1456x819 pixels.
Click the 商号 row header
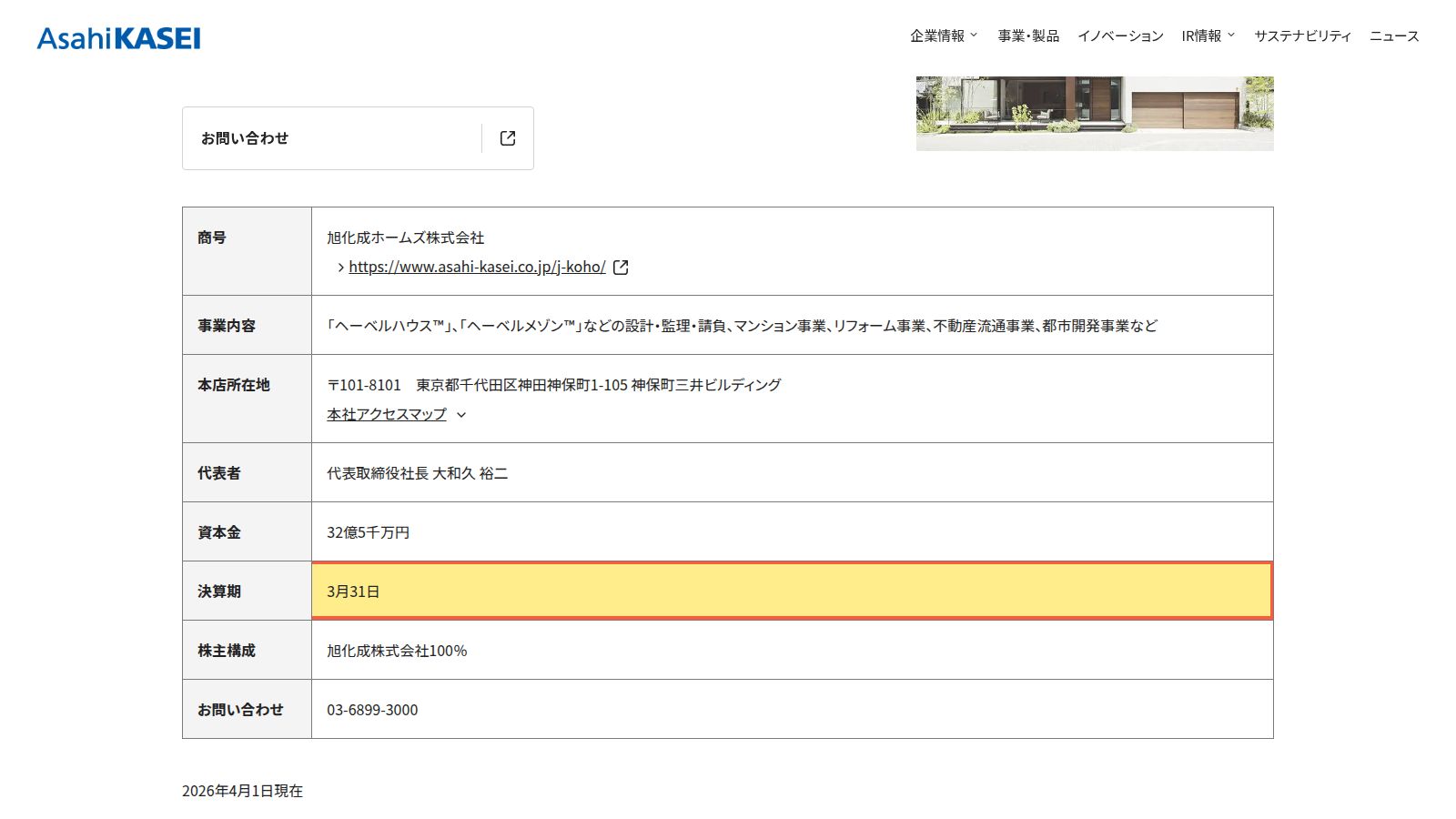(247, 251)
